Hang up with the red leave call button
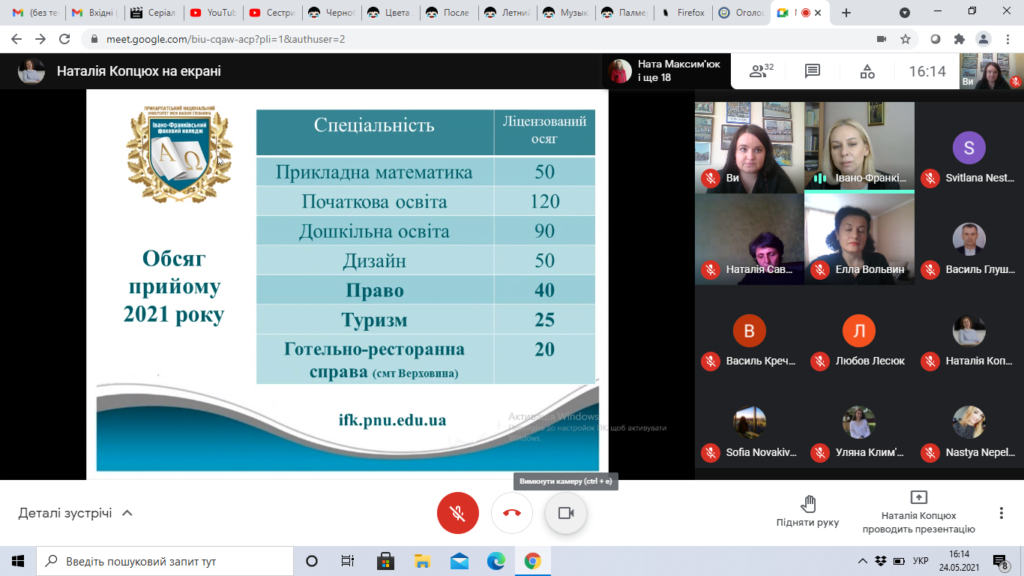 click(x=512, y=513)
